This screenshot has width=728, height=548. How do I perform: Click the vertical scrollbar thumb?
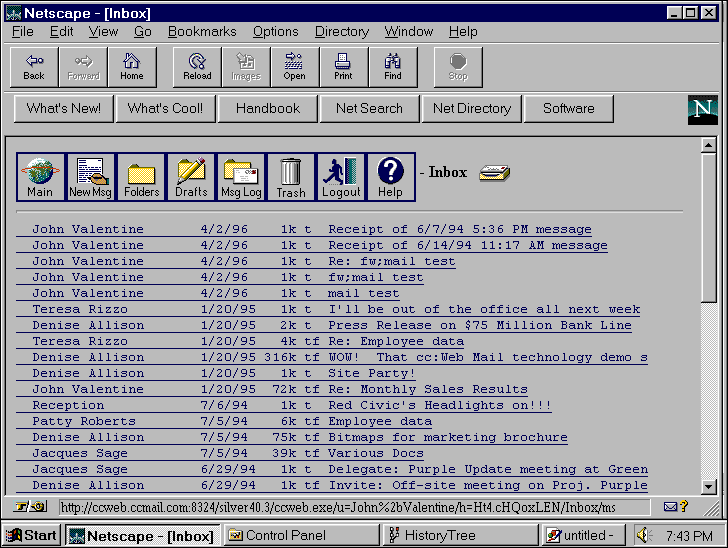click(x=708, y=228)
